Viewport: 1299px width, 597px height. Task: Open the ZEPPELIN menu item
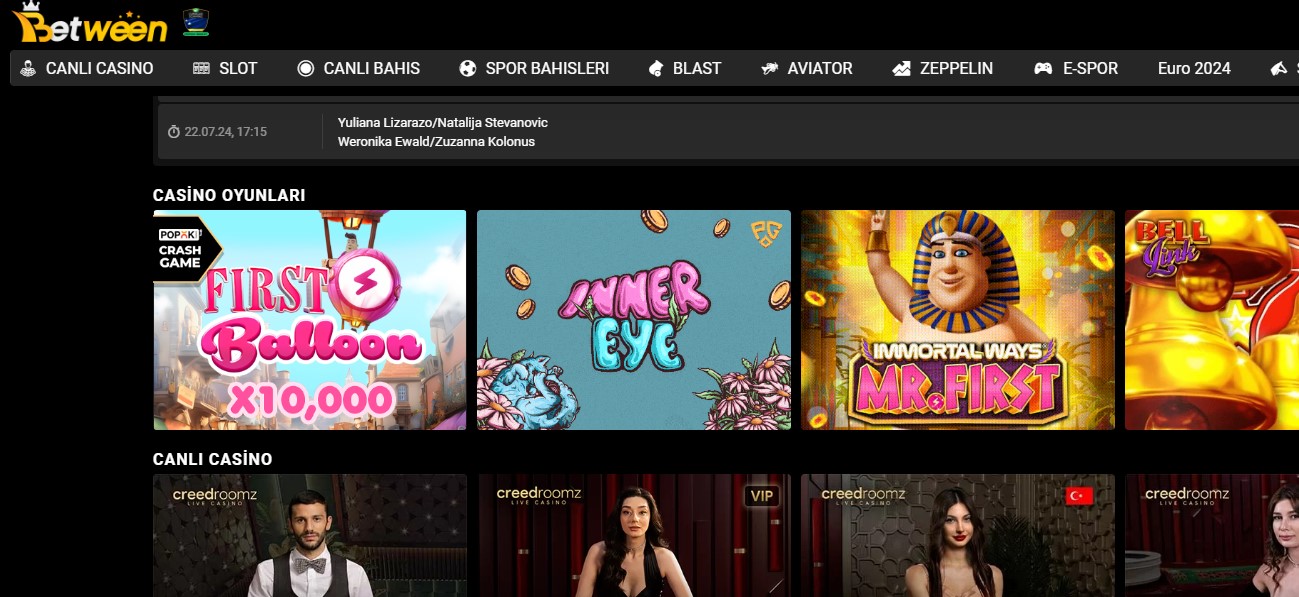click(x=943, y=69)
